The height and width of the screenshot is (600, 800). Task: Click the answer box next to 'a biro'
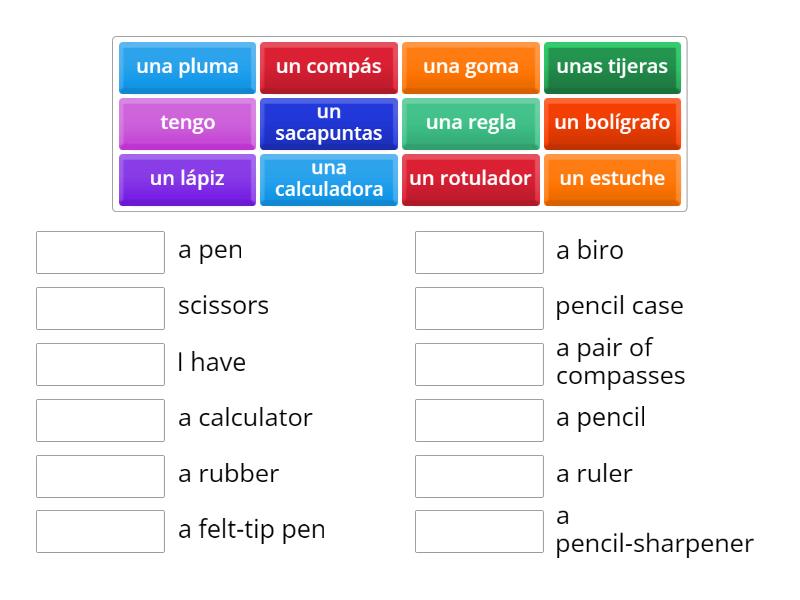point(478,252)
